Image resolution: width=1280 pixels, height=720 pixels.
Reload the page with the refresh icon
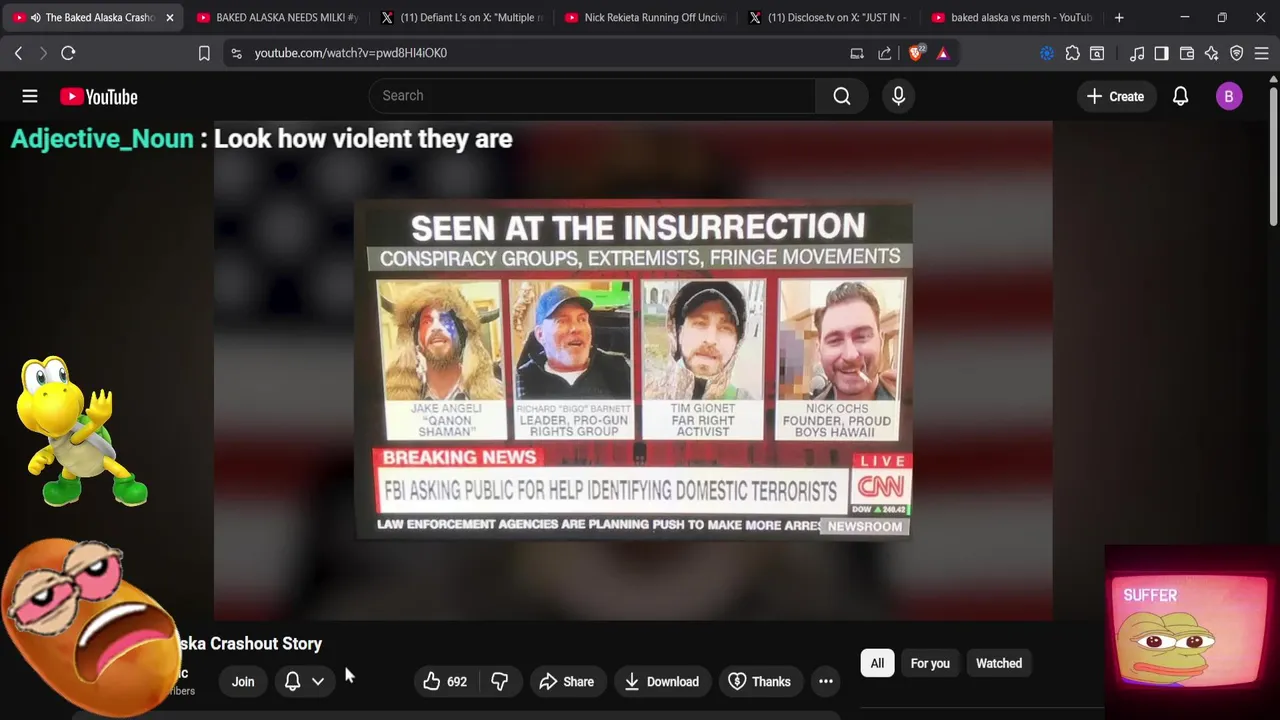(68, 53)
